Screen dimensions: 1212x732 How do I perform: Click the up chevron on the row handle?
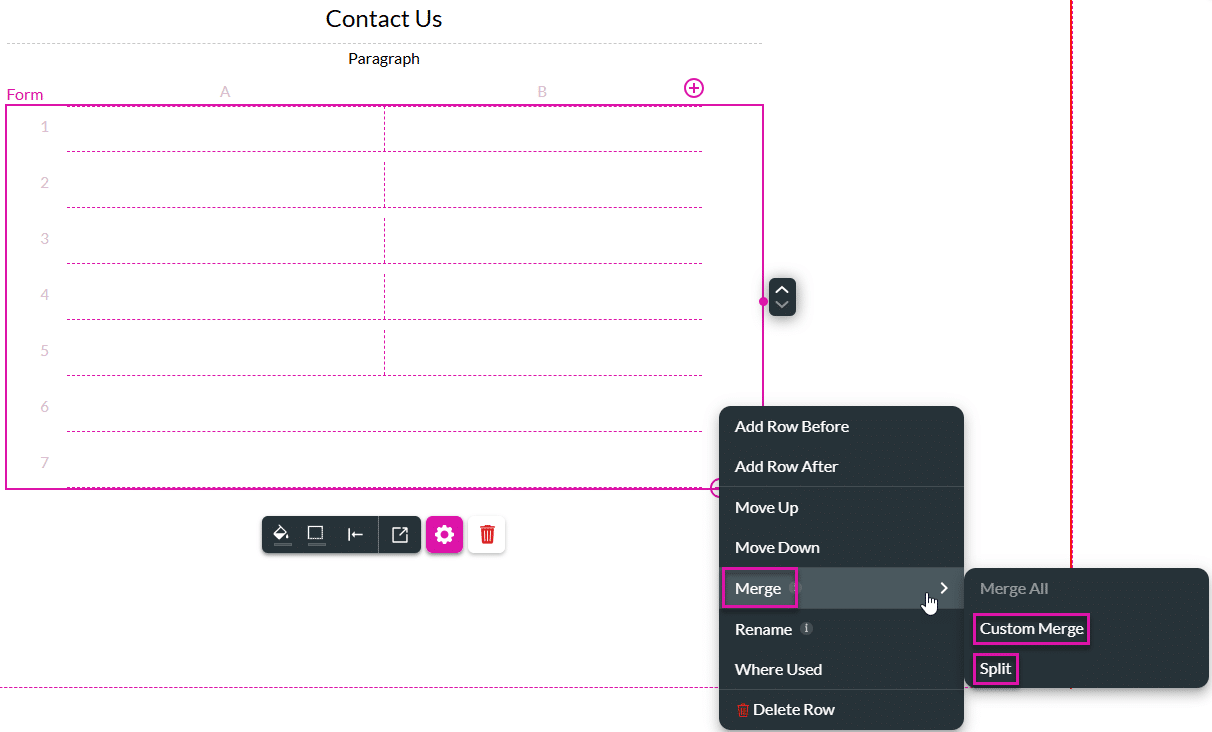coord(782,289)
